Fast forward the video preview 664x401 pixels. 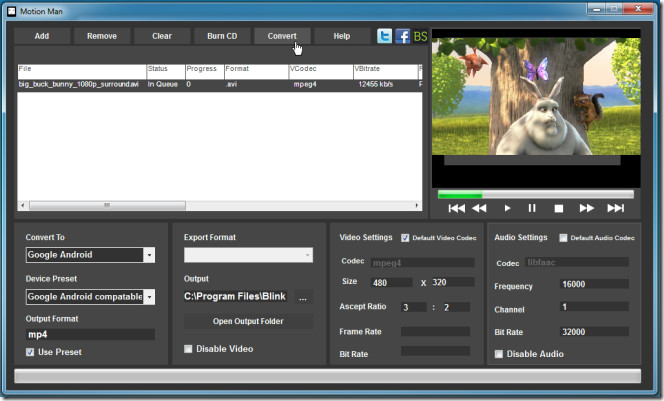click(587, 208)
